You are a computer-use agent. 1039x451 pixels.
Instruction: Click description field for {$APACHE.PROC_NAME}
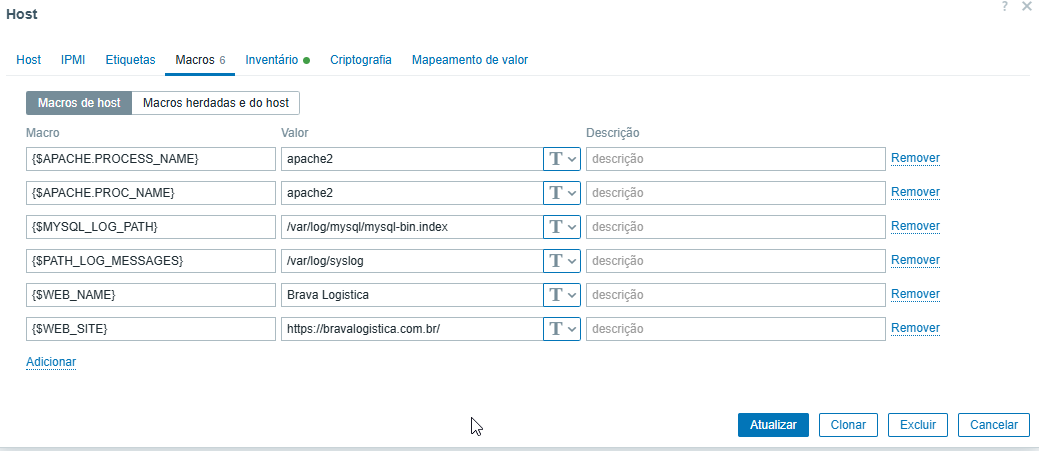[735, 193]
